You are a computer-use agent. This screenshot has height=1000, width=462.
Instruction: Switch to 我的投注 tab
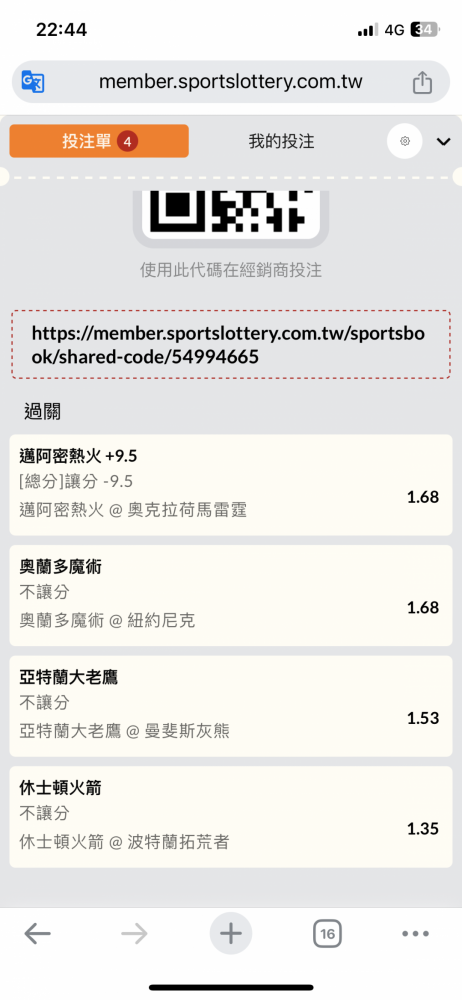point(281,141)
